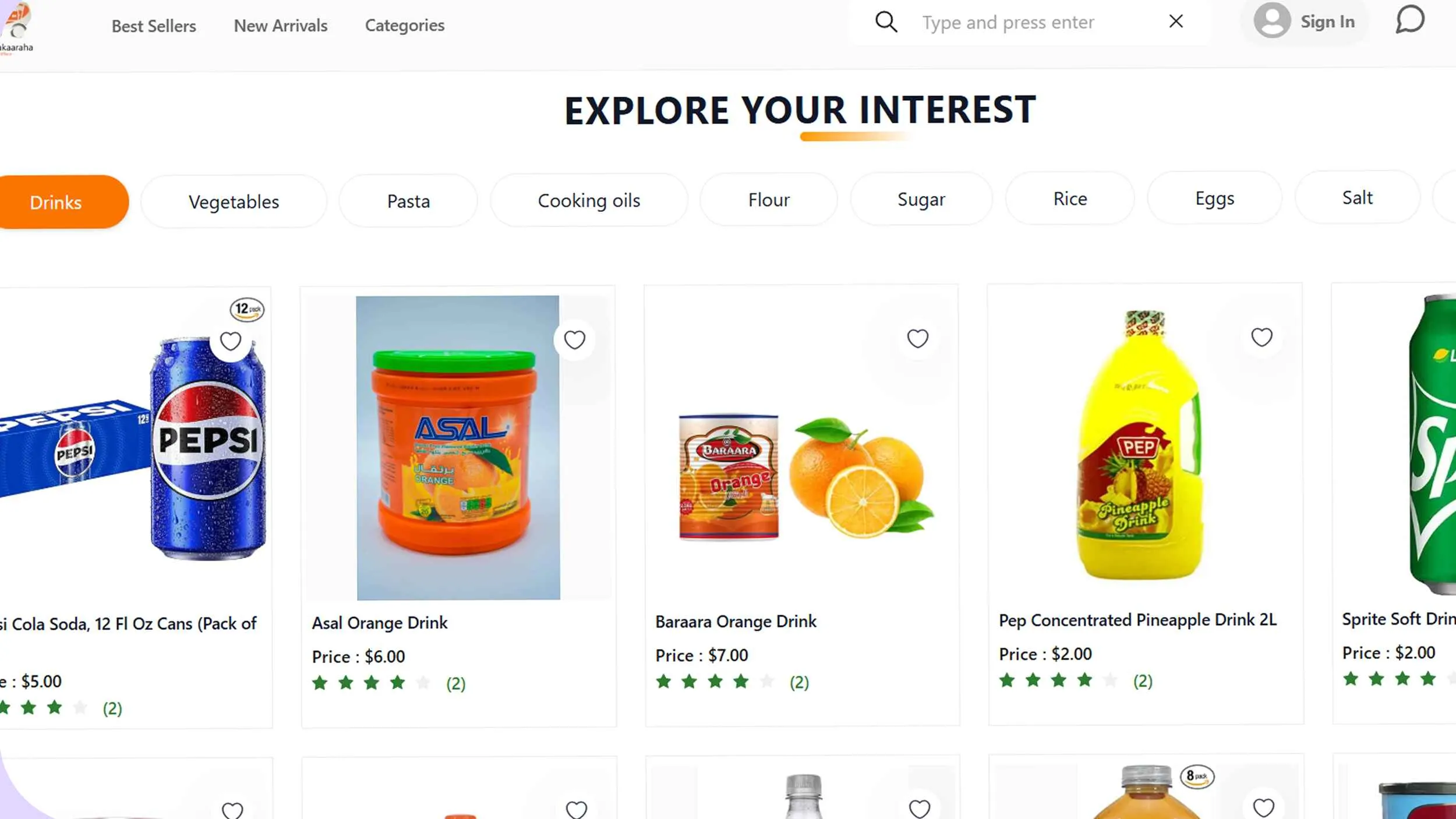Toggle wishlist on the Asal Orange Drink
The image size is (1456, 819).
pyautogui.click(x=575, y=339)
